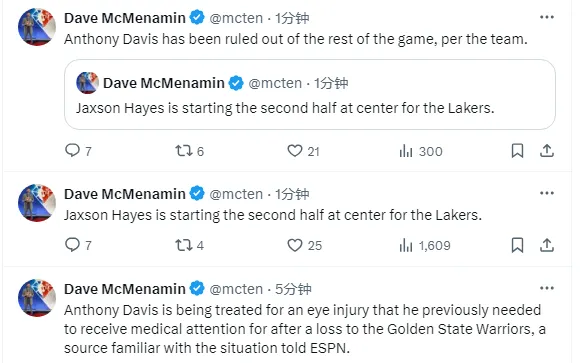583x363 pixels.
Task: Share the first tweet via upload icon
Action: (547, 151)
